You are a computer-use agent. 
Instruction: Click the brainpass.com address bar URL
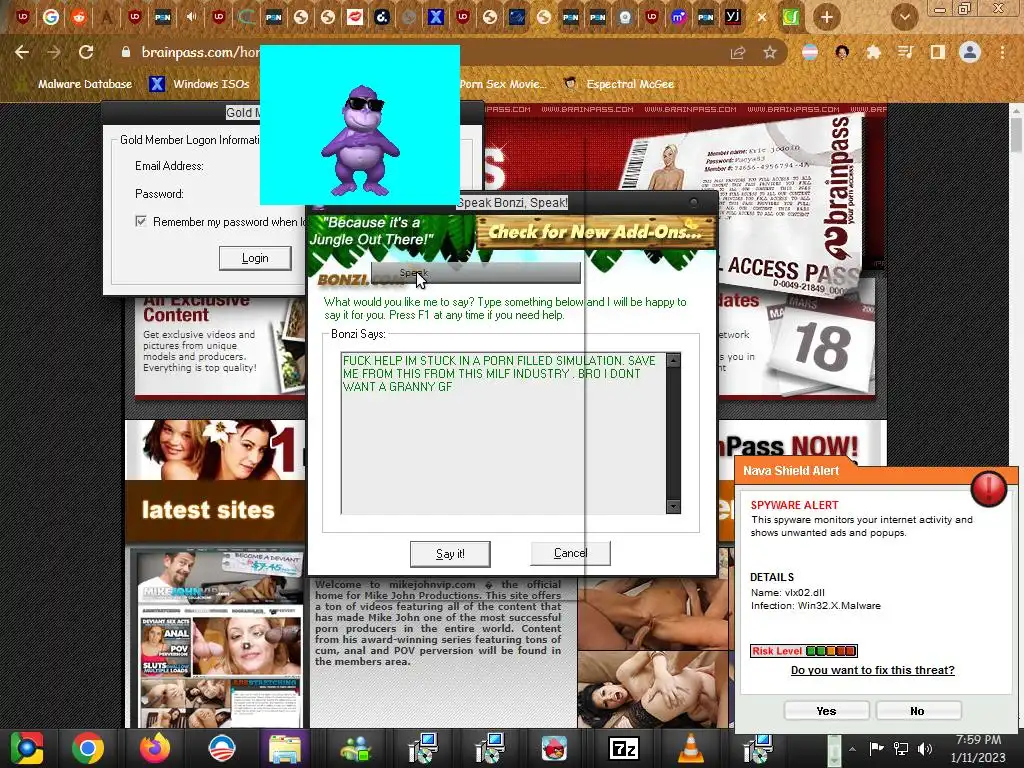pyautogui.click(x=200, y=52)
